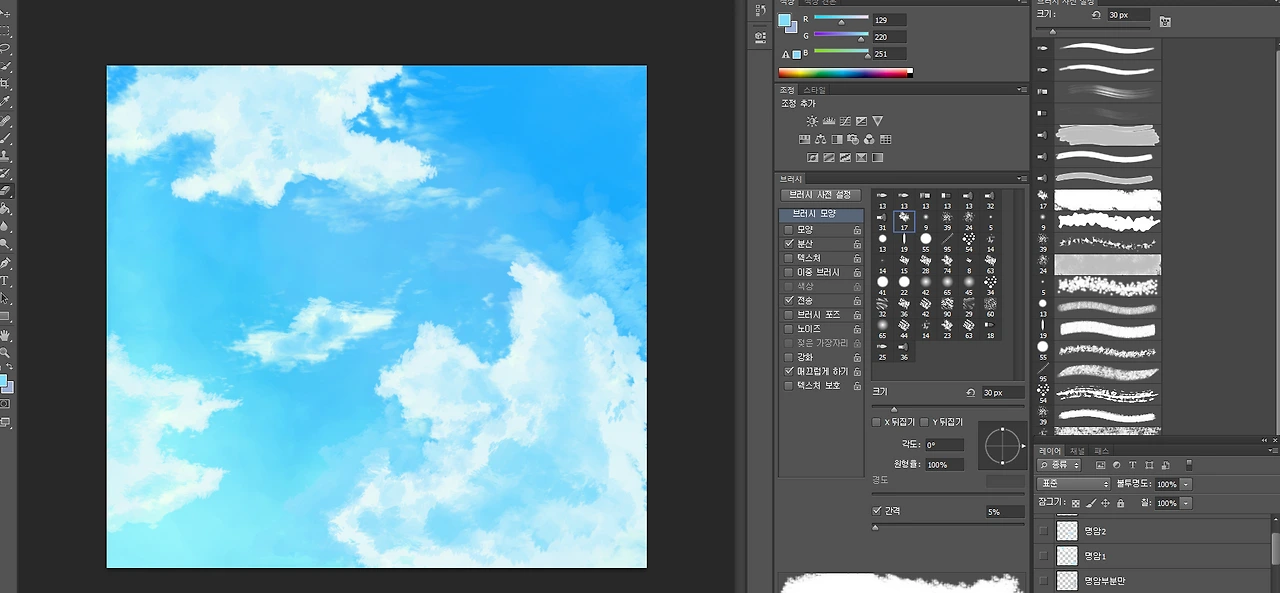The height and width of the screenshot is (593, 1280).
Task: Show the 명암1 layer visibility
Action: (1043, 556)
